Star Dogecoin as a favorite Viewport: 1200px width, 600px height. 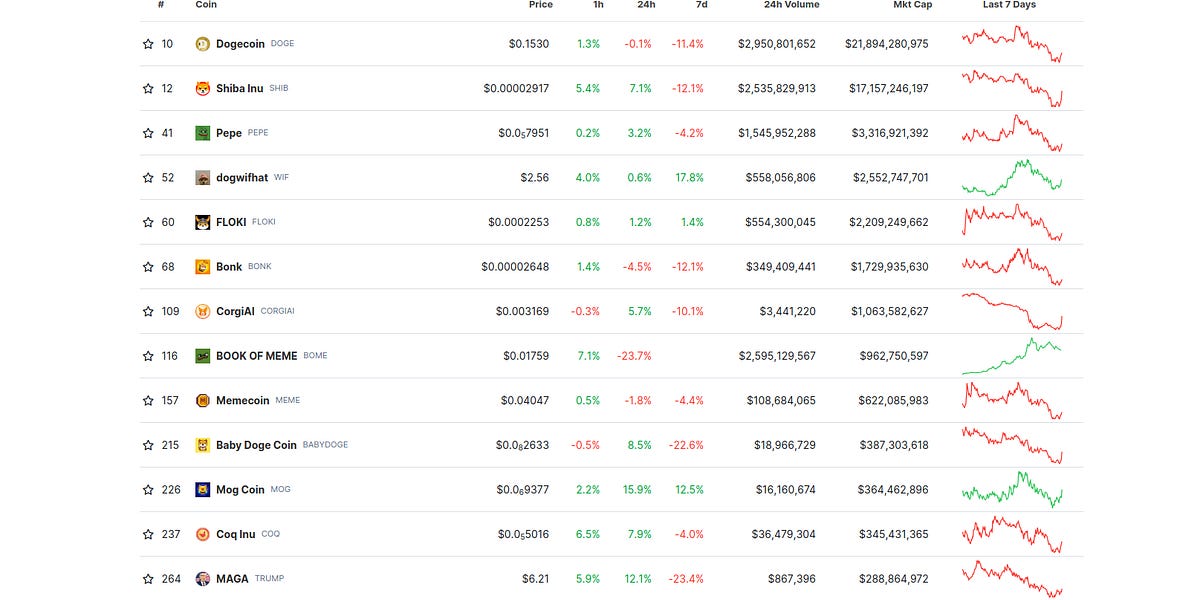click(x=147, y=43)
